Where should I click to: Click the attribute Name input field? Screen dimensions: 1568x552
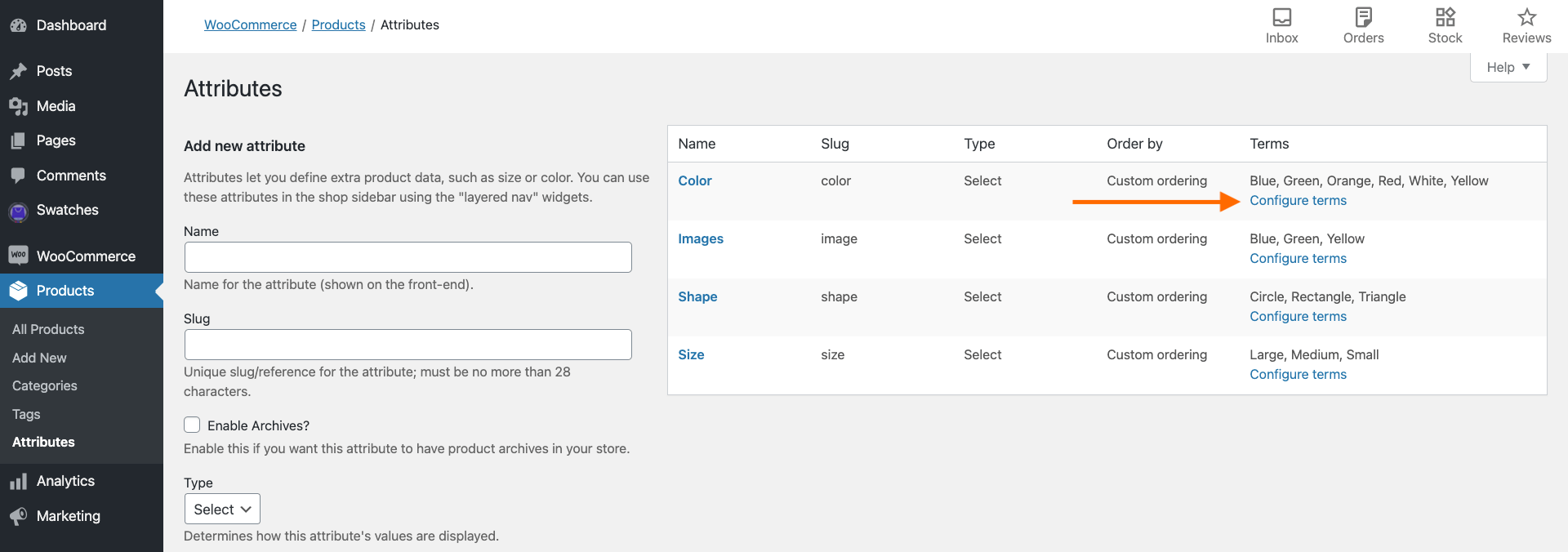(x=408, y=257)
